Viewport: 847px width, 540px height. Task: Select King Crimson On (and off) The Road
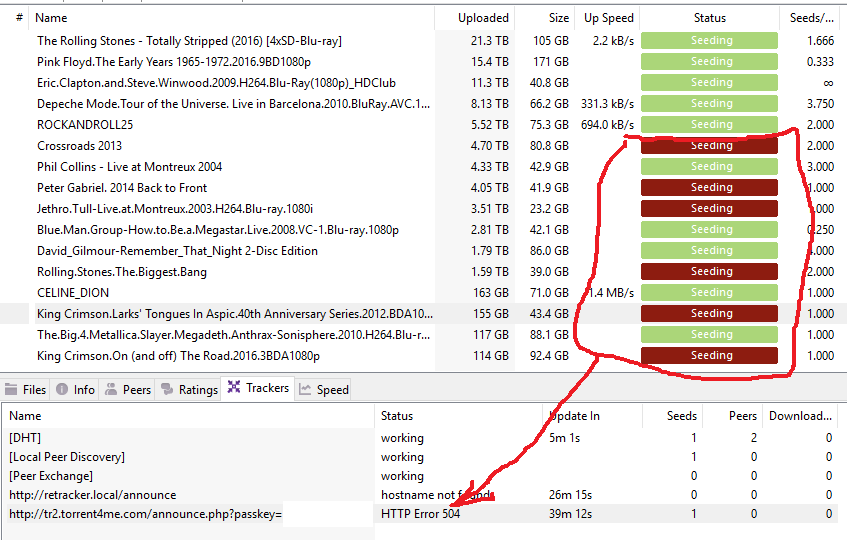[x=178, y=356]
